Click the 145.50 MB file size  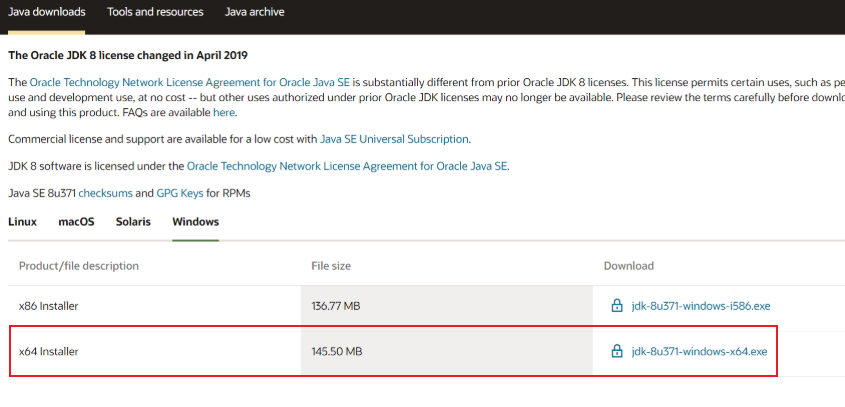pyautogui.click(x=337, y=352)
